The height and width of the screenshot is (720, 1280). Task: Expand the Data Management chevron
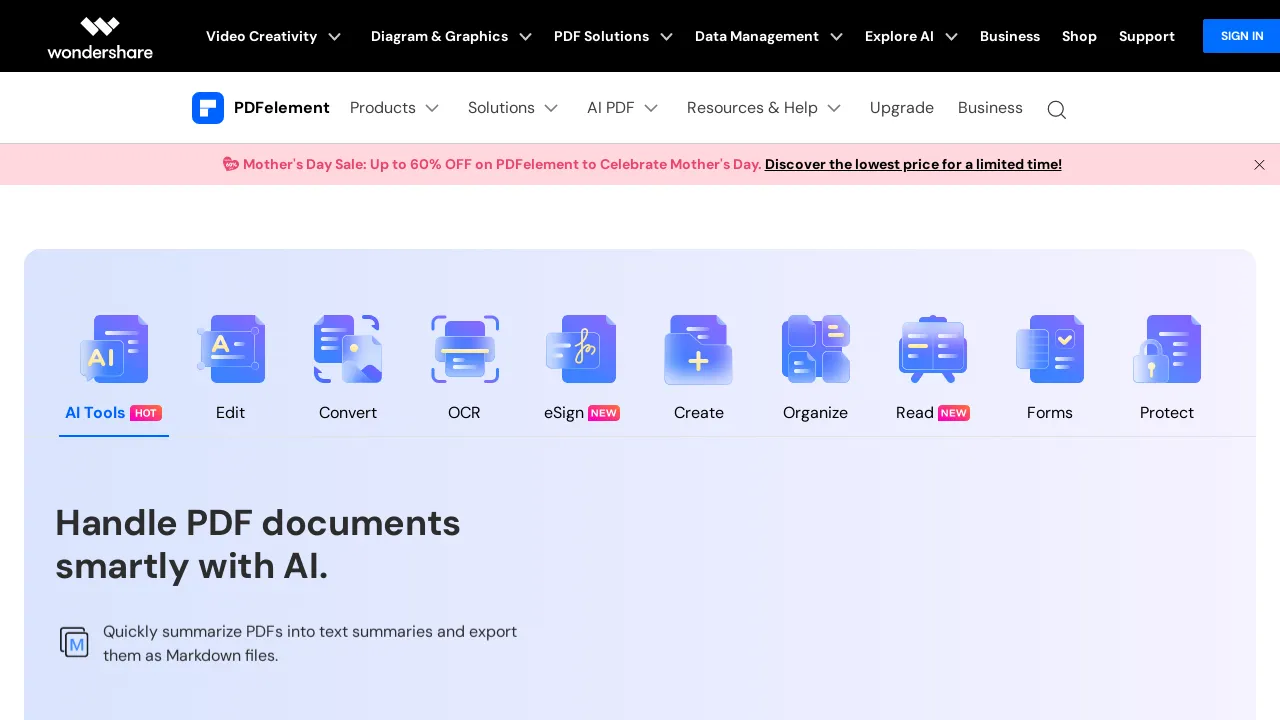[836, 37]
